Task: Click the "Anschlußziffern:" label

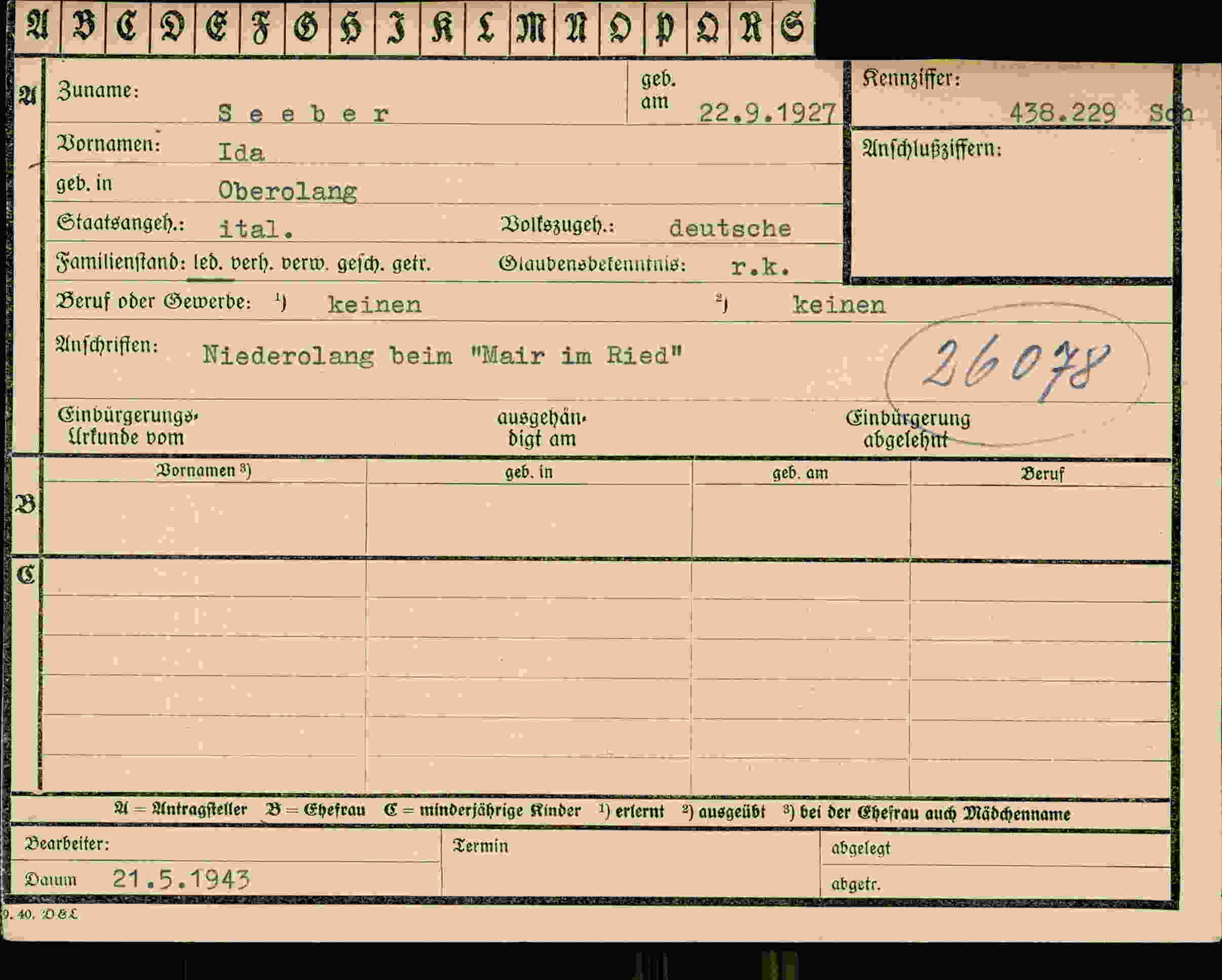Action: [932, 148]
